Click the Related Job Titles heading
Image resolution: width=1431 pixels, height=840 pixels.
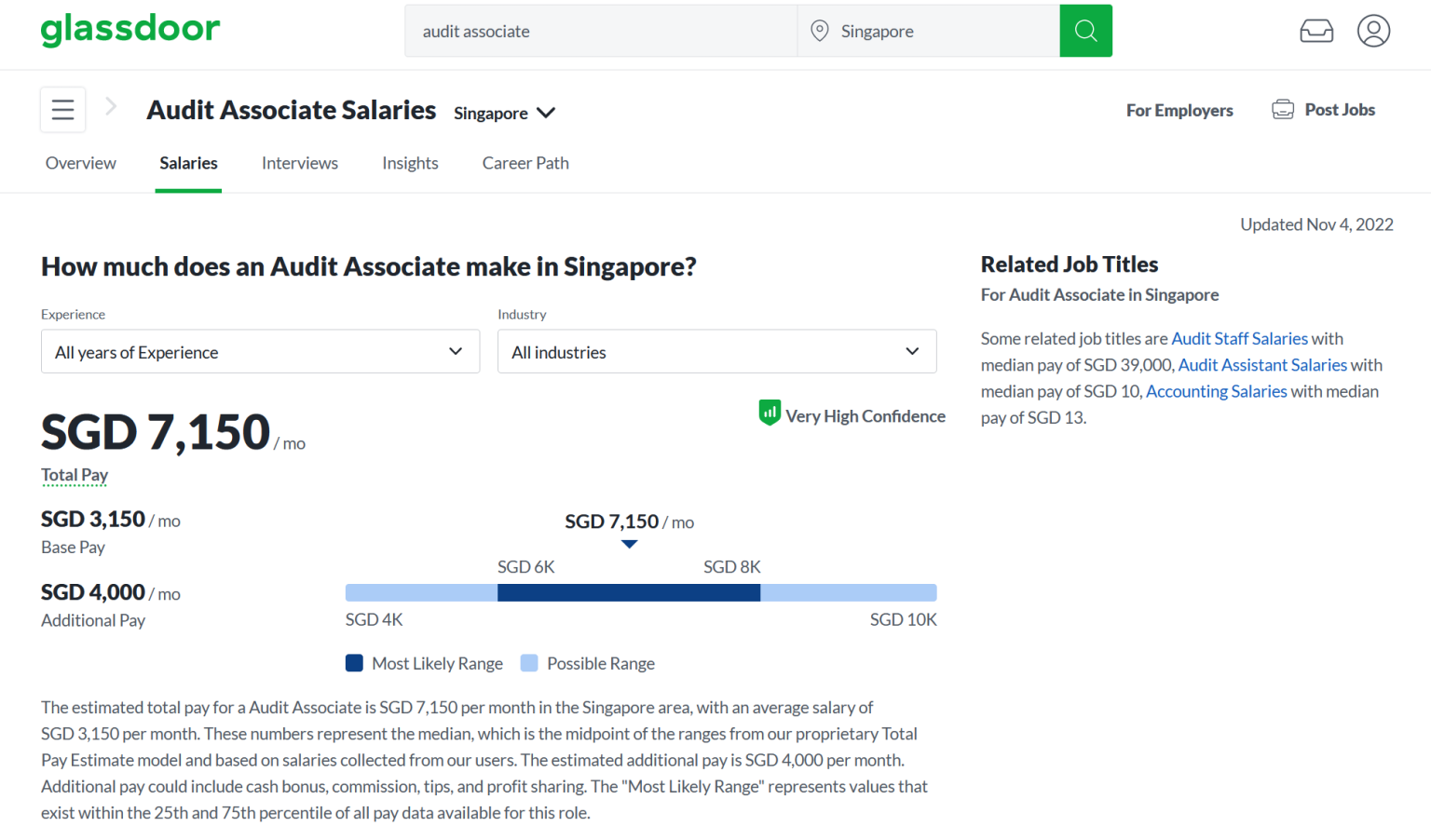(x=1070, y=264)
